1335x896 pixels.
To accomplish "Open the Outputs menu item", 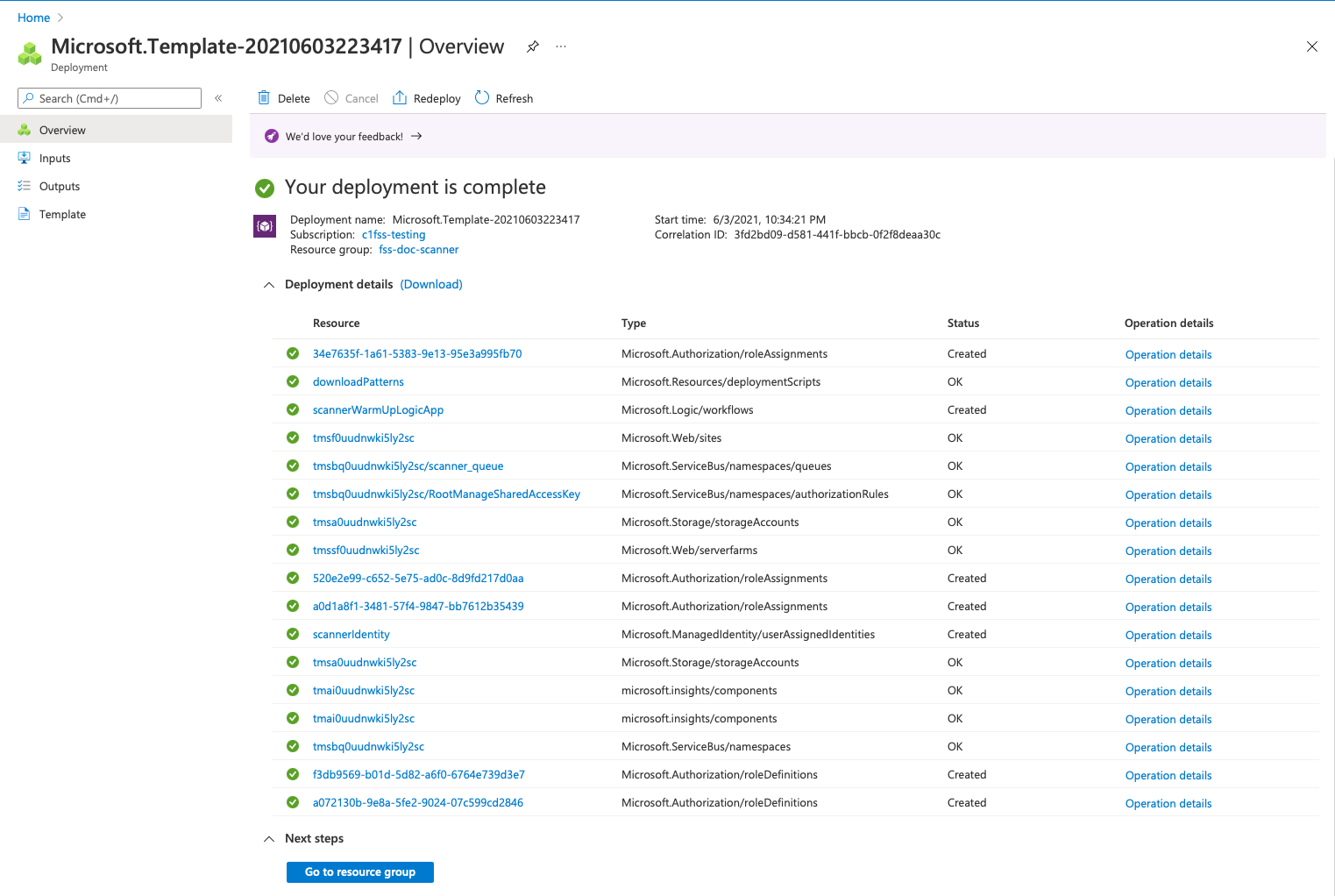I will 60,187.
